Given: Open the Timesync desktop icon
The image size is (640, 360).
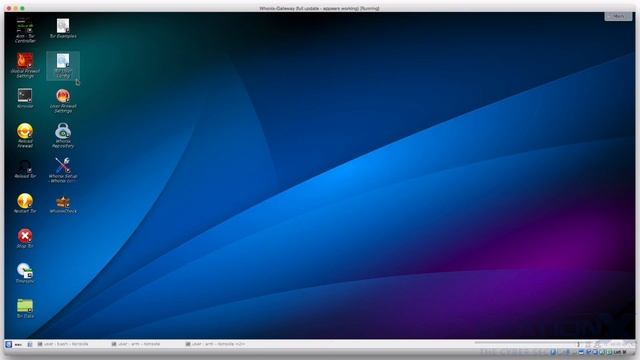Looking at the screenshot, I should click(25, 273).
